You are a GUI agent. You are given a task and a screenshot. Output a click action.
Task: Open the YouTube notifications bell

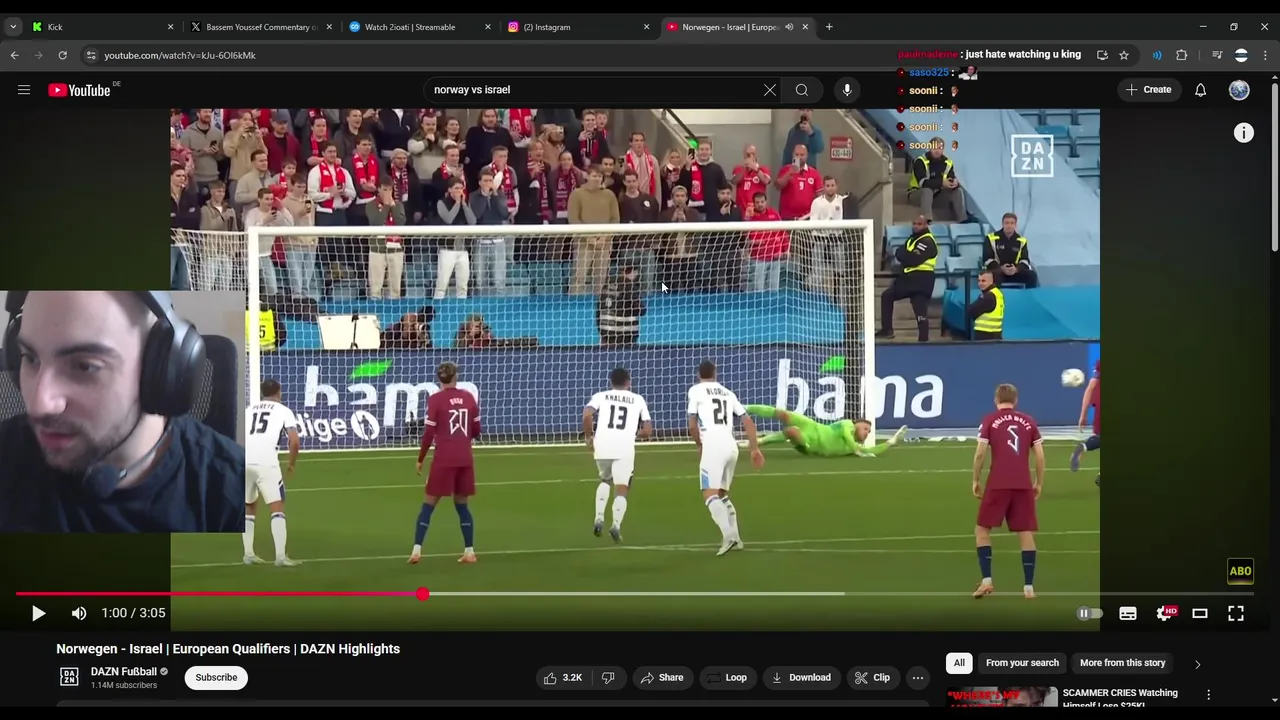click(1201, 90)
